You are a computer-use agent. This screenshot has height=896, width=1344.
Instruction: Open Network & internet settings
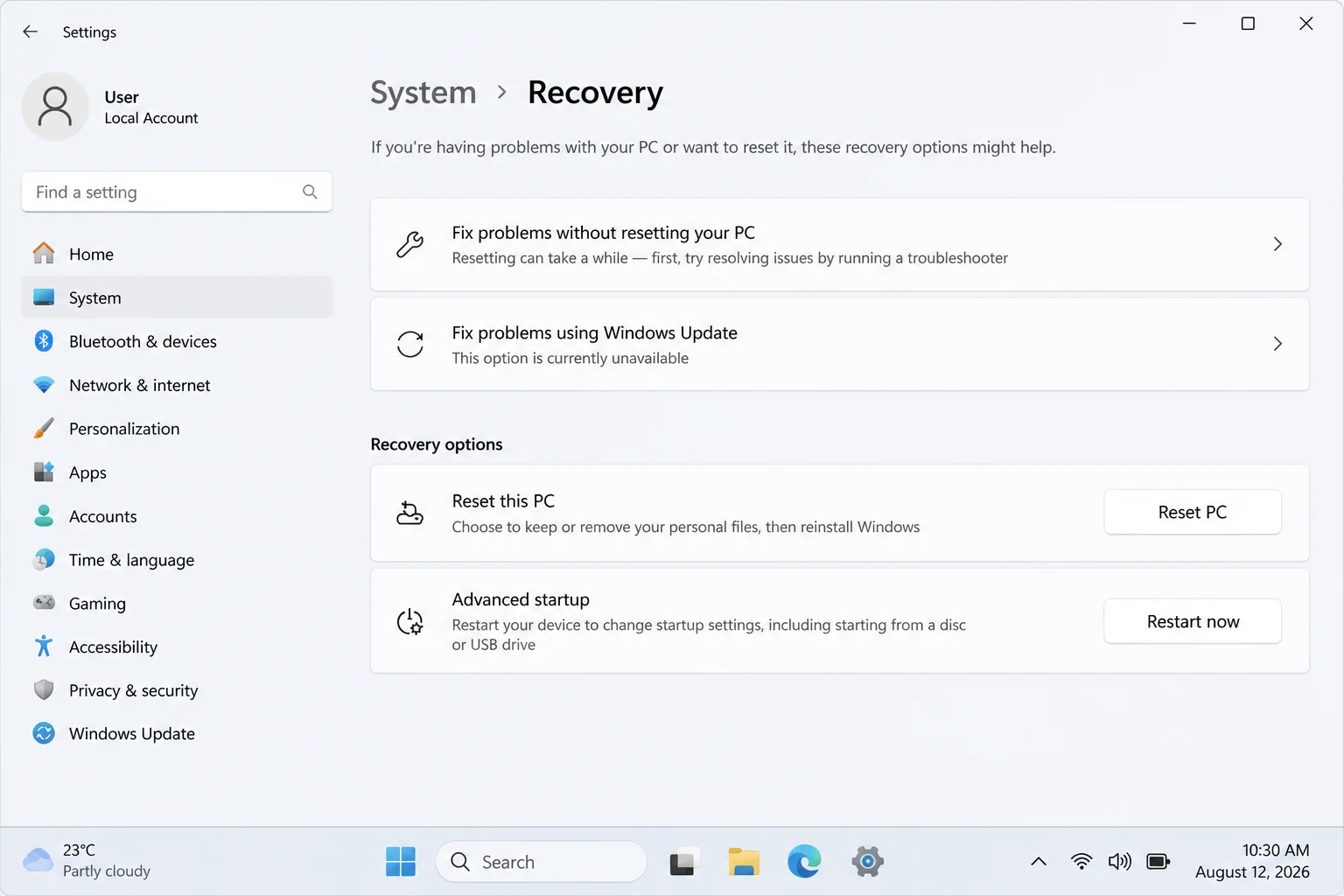tap(177, 385)
